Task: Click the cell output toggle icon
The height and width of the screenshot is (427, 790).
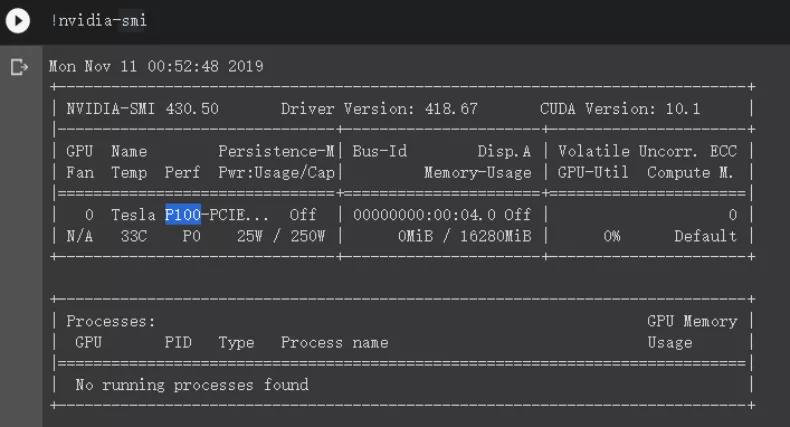Action: (x=18, y=67)
